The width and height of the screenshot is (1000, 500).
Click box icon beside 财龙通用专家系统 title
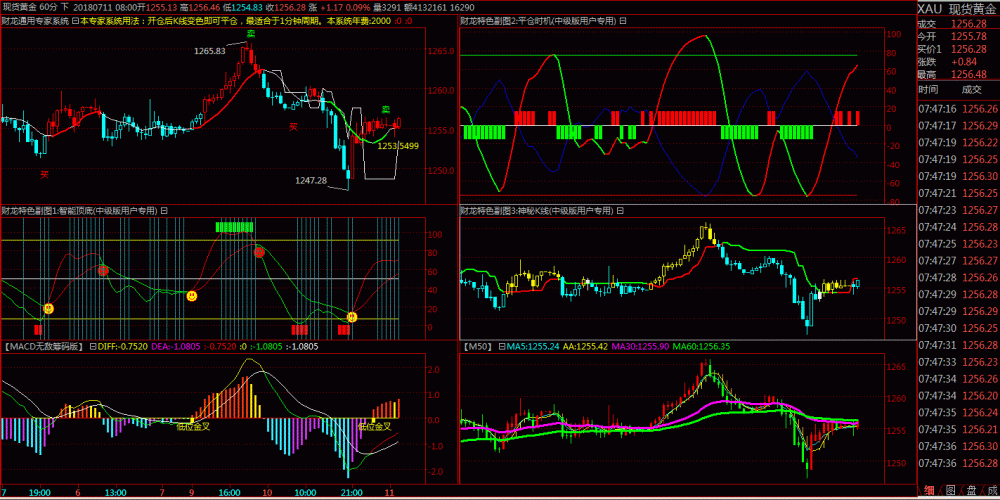point(75,20)
